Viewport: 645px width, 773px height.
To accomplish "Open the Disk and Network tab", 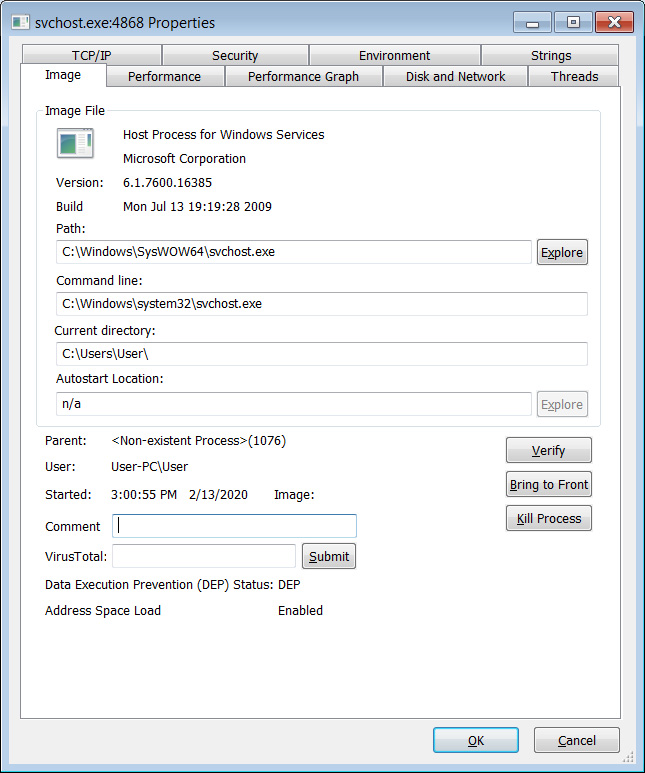I will [455, 76].
